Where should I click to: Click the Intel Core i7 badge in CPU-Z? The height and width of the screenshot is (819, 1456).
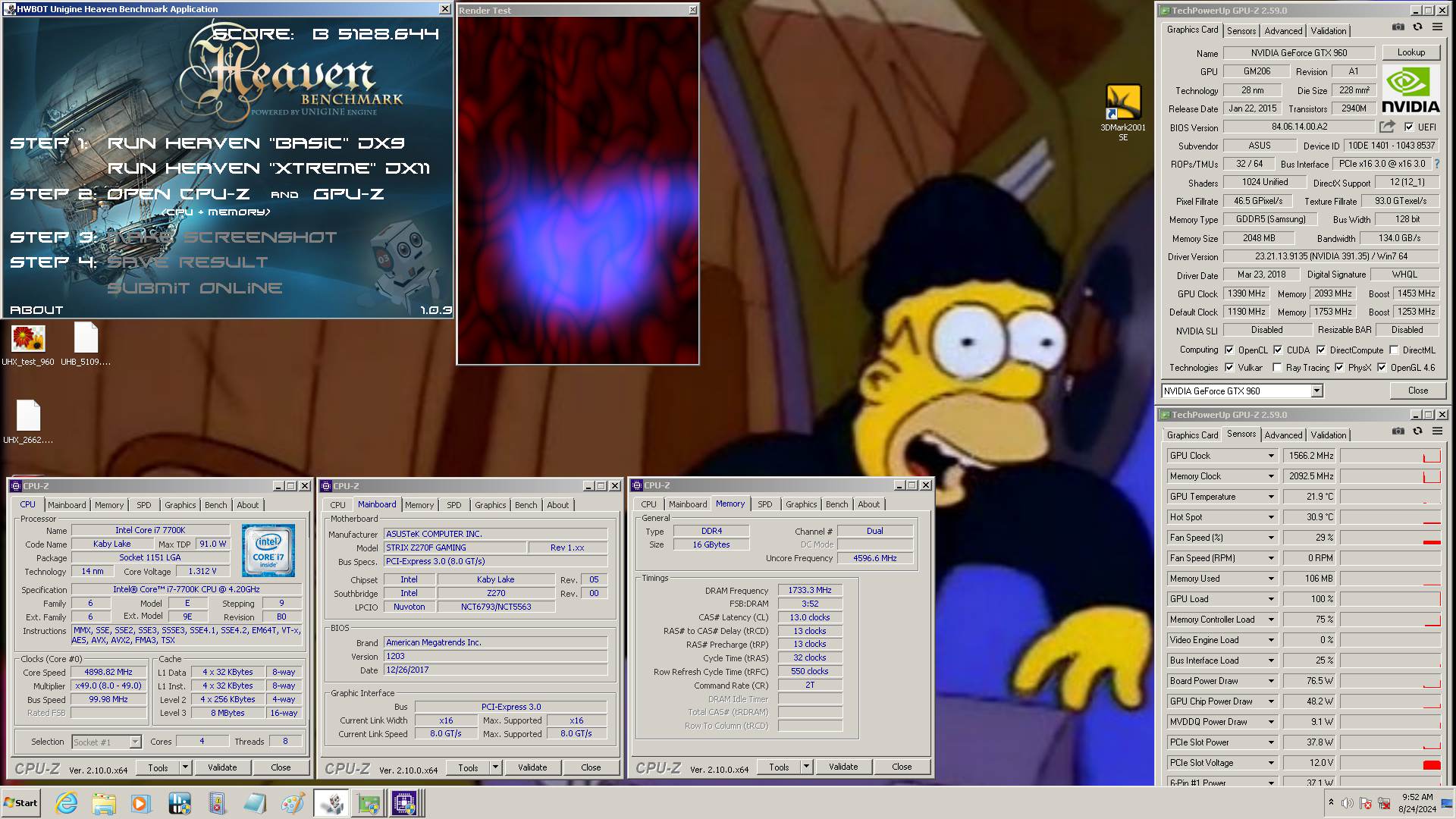pos(268,550)
